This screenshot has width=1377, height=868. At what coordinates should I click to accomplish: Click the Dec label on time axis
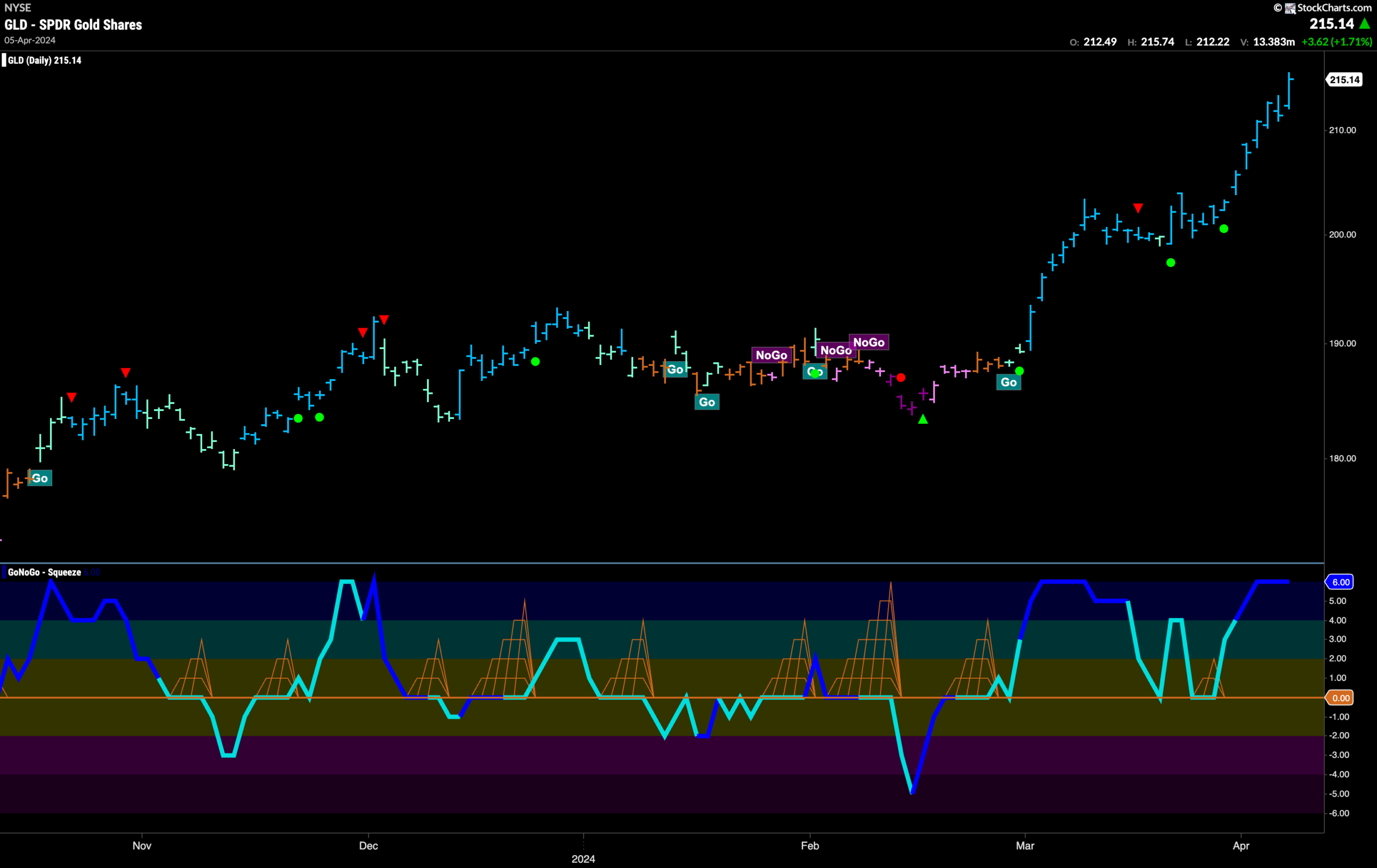pos(368,846)
